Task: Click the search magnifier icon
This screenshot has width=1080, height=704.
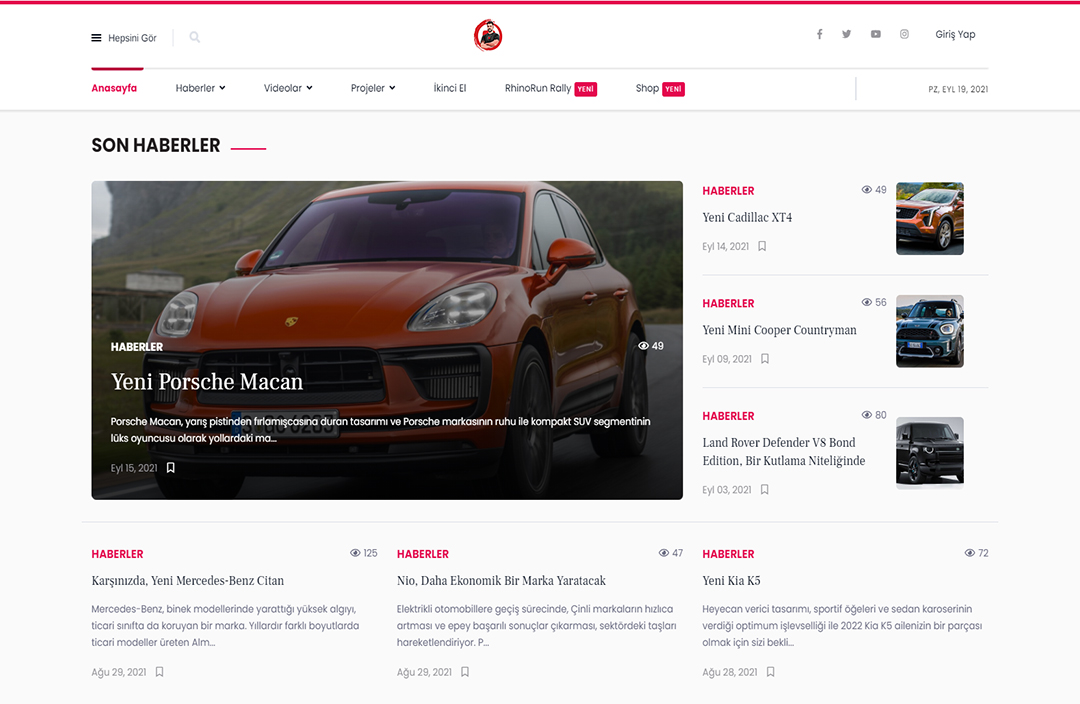Action: coord(195,37)
